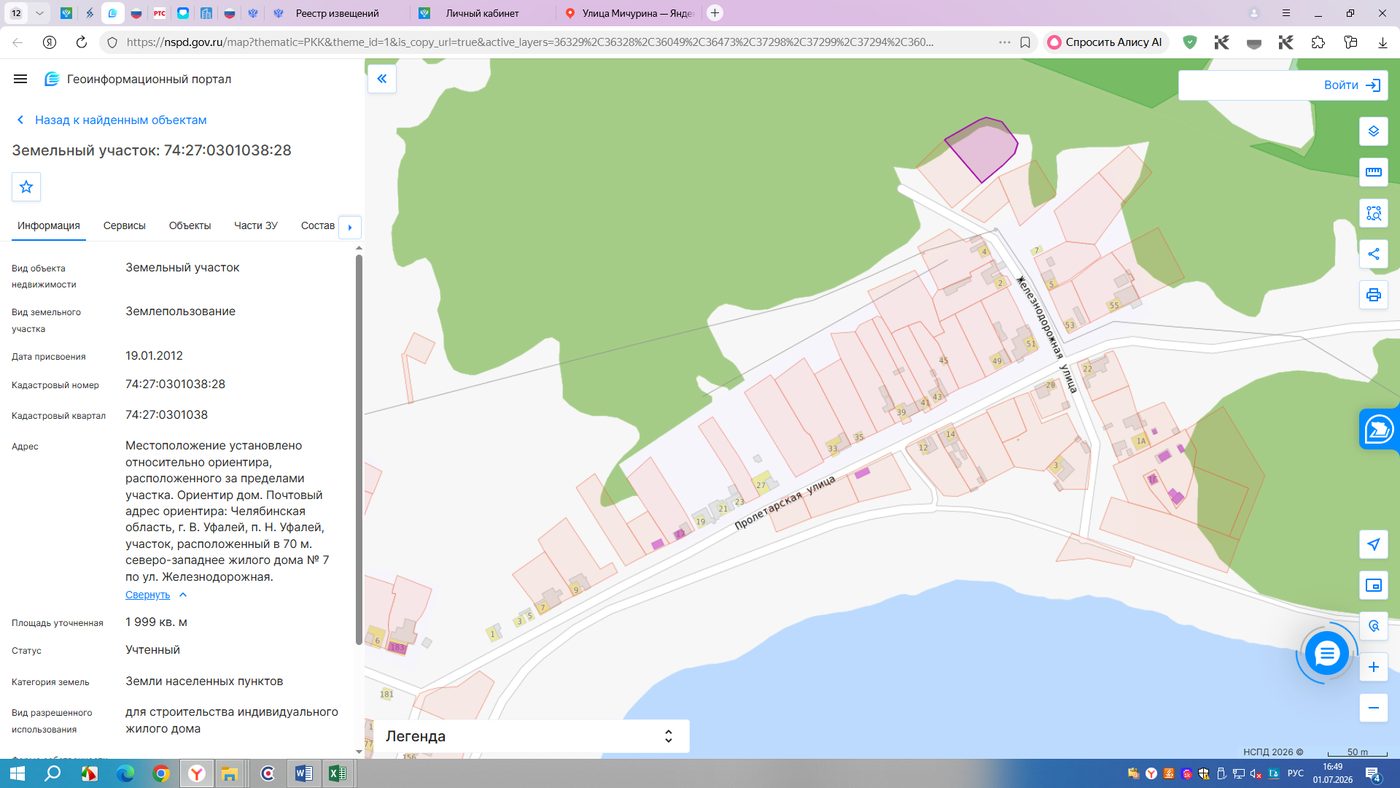Activate the area search selection tool
The image size is (1400, 788).
[1373, 213]
